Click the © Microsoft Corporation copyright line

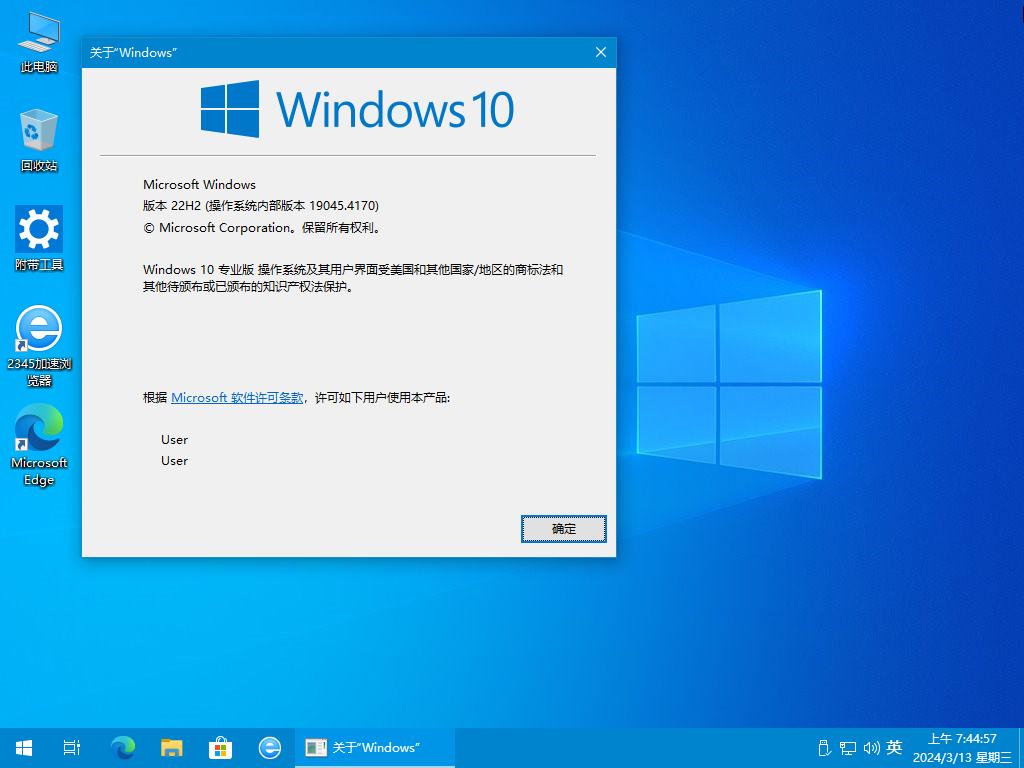(x=262, y=228)
